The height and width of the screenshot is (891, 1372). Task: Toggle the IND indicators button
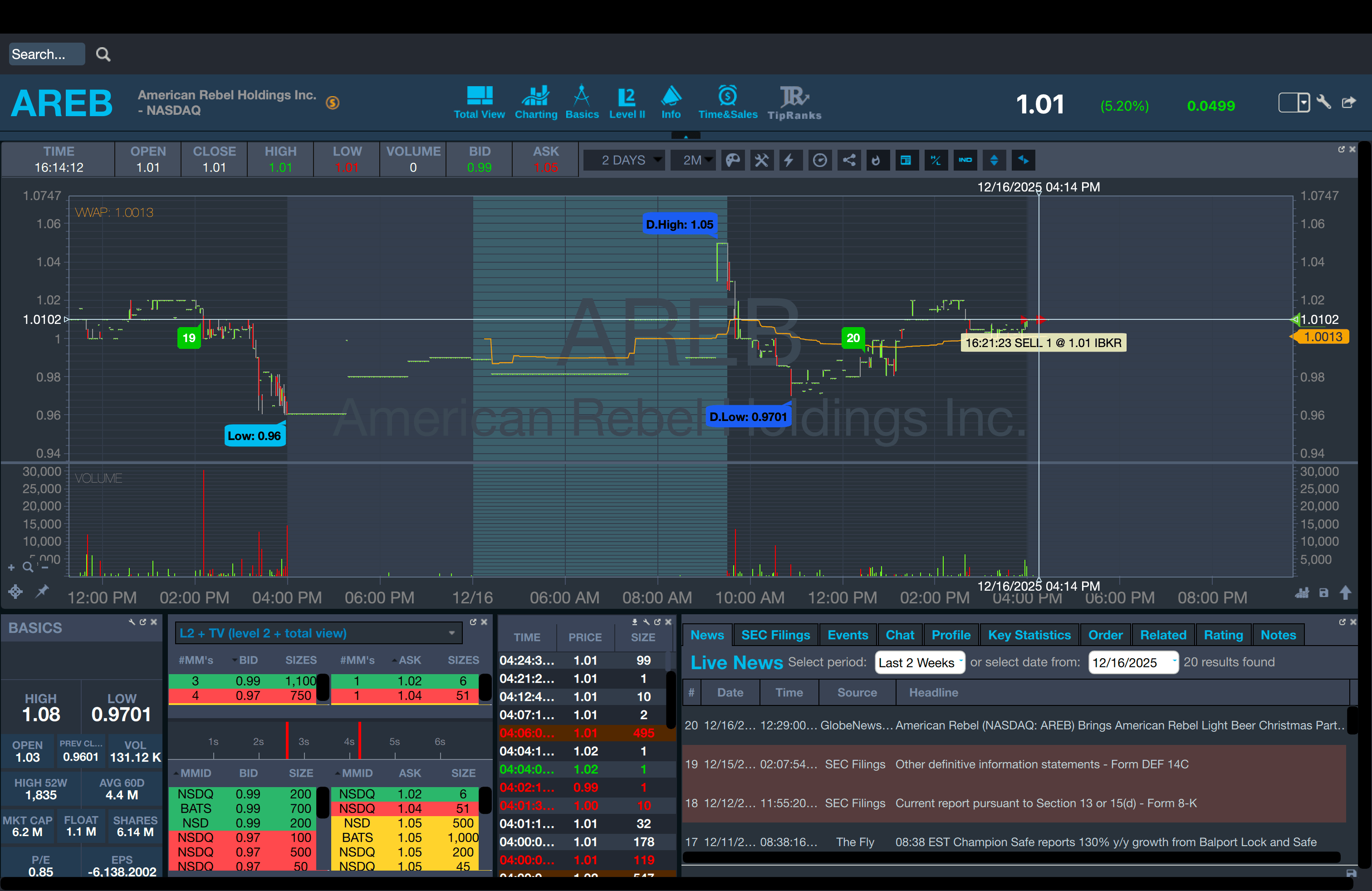[x=965, y=160]
